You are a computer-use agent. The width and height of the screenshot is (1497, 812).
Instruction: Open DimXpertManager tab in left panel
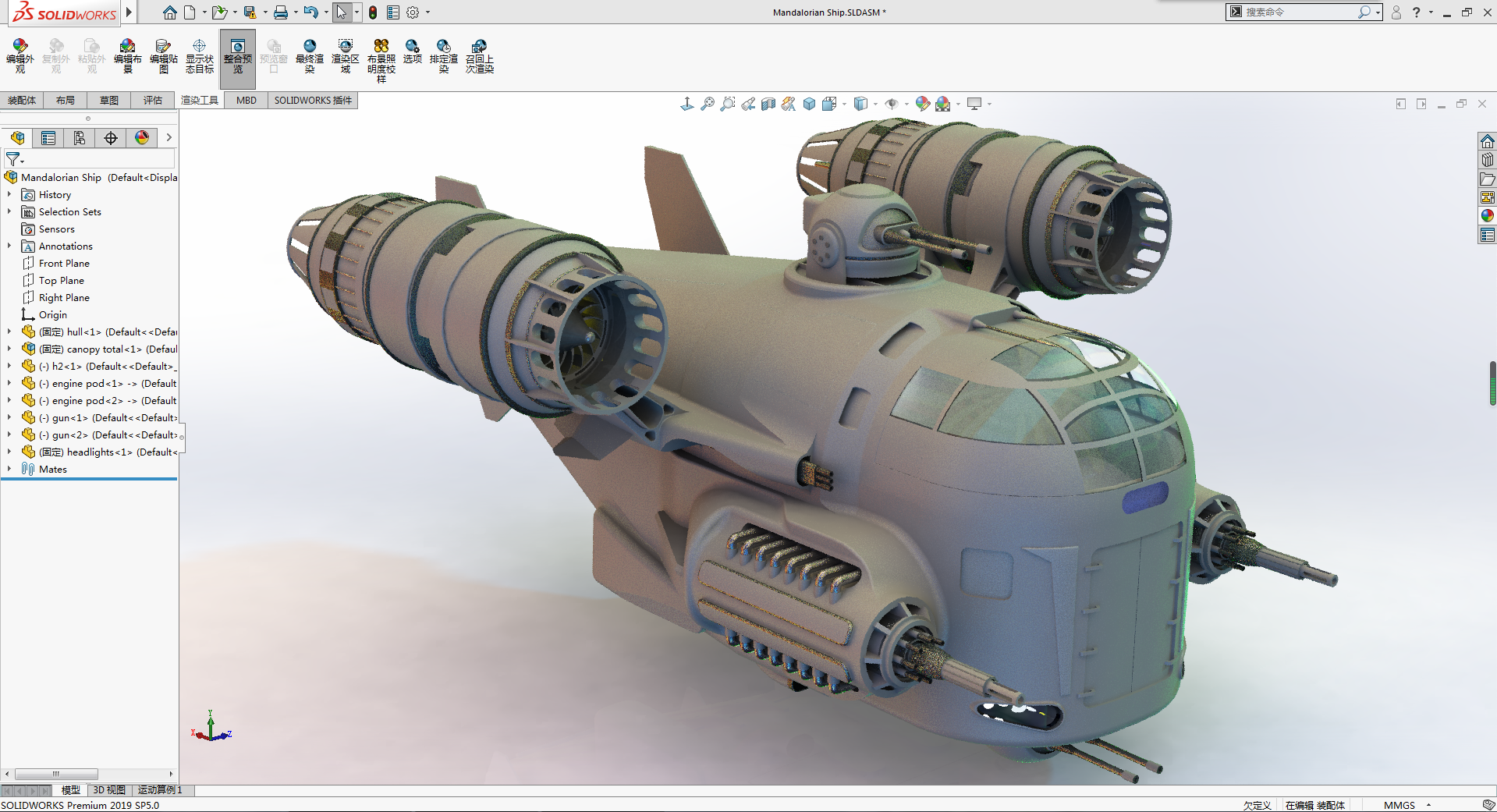[x=111, y=138]
